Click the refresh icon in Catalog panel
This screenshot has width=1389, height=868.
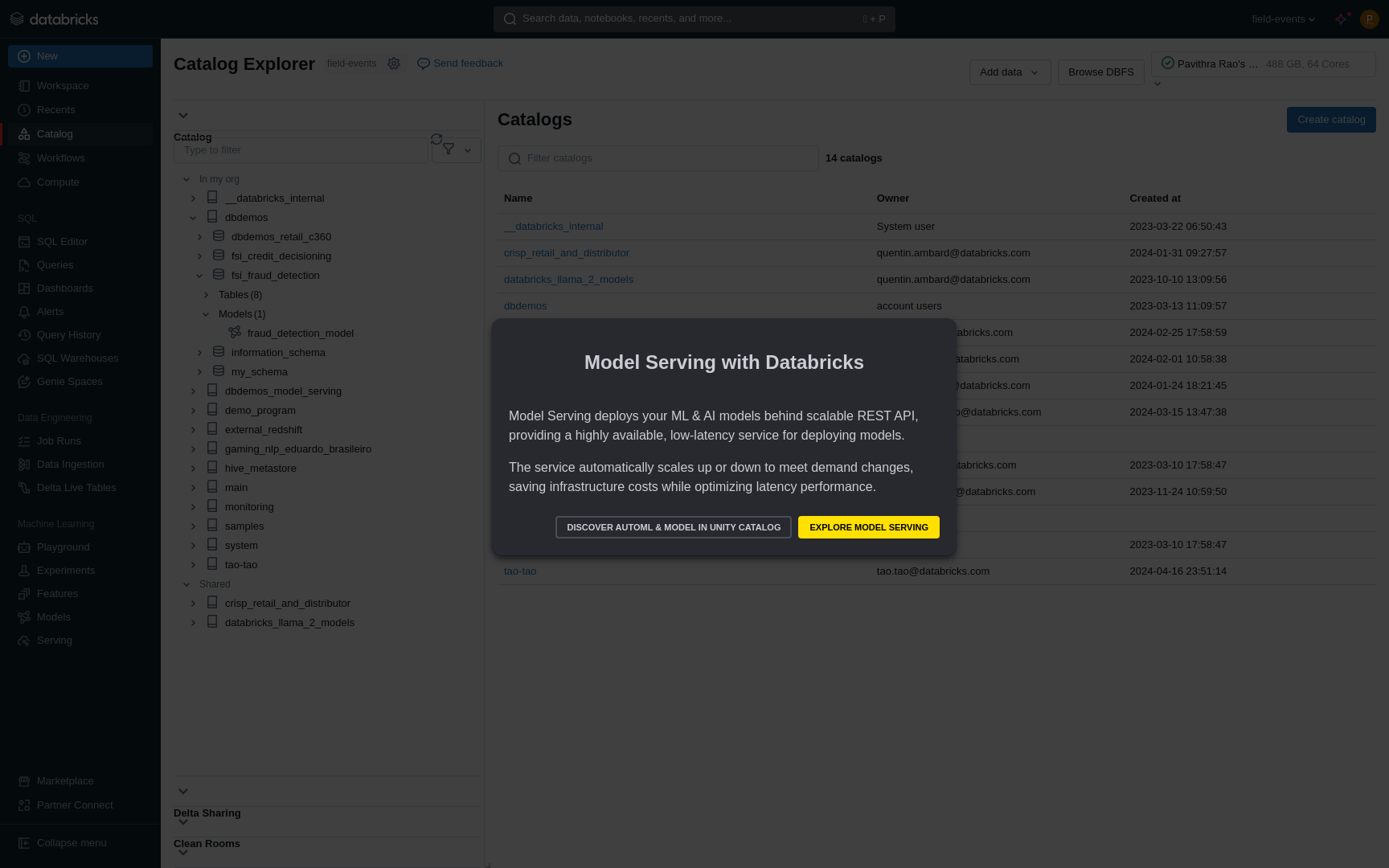tap(436, 139)
